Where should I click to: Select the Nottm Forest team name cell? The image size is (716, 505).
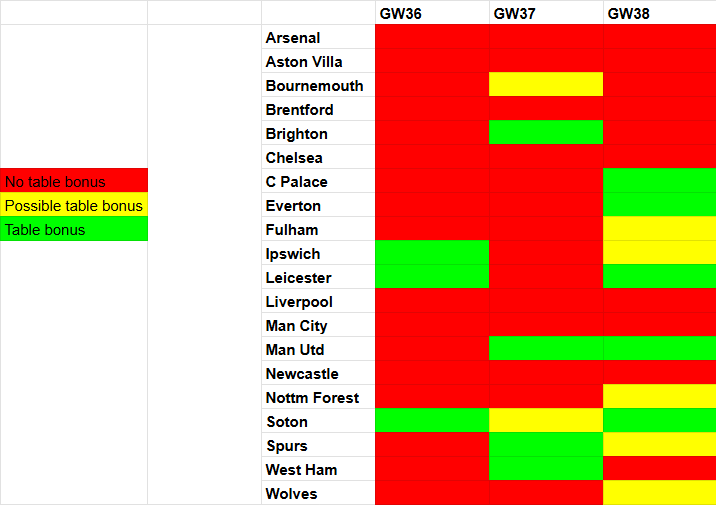point(318,398)
